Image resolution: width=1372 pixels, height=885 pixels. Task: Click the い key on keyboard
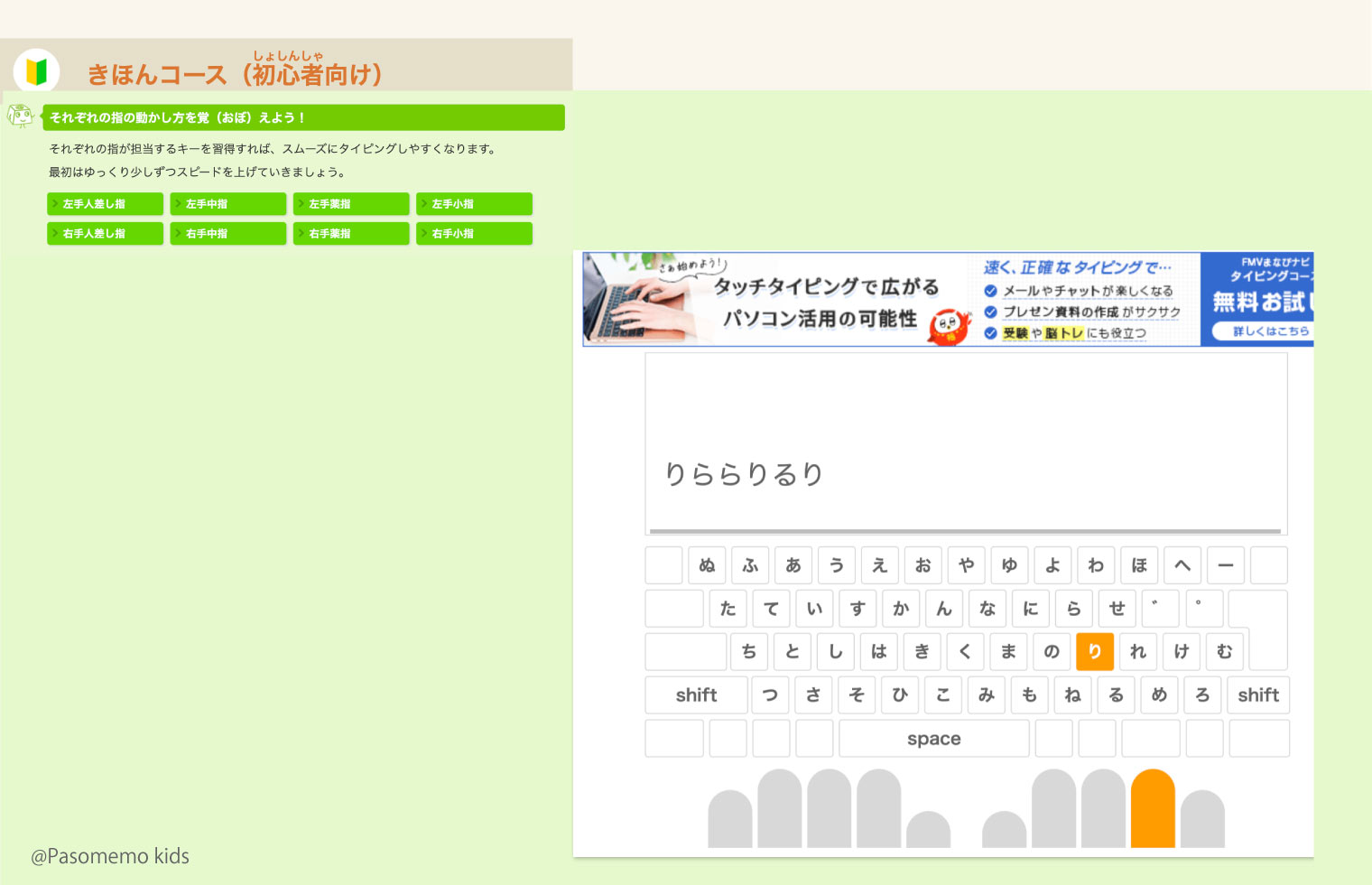click(x=815, y=609)
